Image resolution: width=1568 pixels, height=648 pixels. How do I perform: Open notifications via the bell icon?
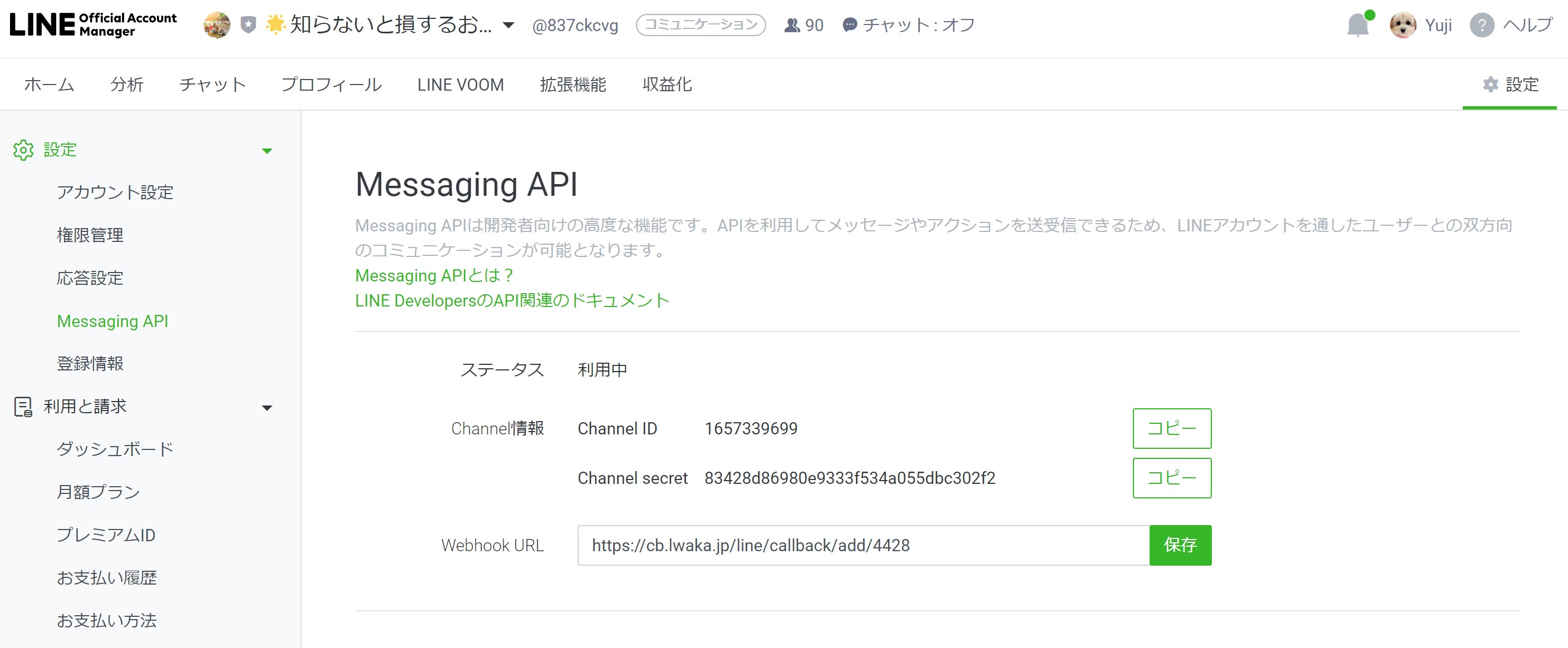coord(1358,25)
